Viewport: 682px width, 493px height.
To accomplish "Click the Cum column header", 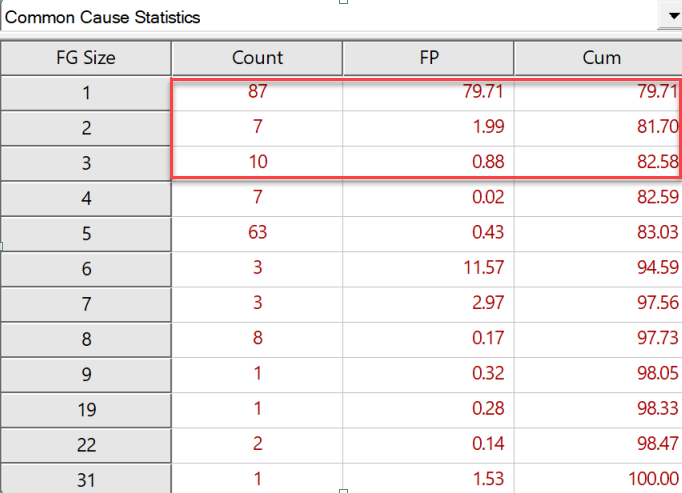I will (598, 58).
